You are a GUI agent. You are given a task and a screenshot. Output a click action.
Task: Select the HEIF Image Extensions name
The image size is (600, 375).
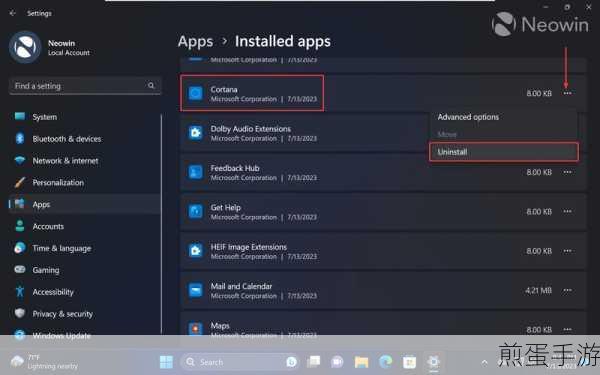pyautogui.click(x=249, y=247)
